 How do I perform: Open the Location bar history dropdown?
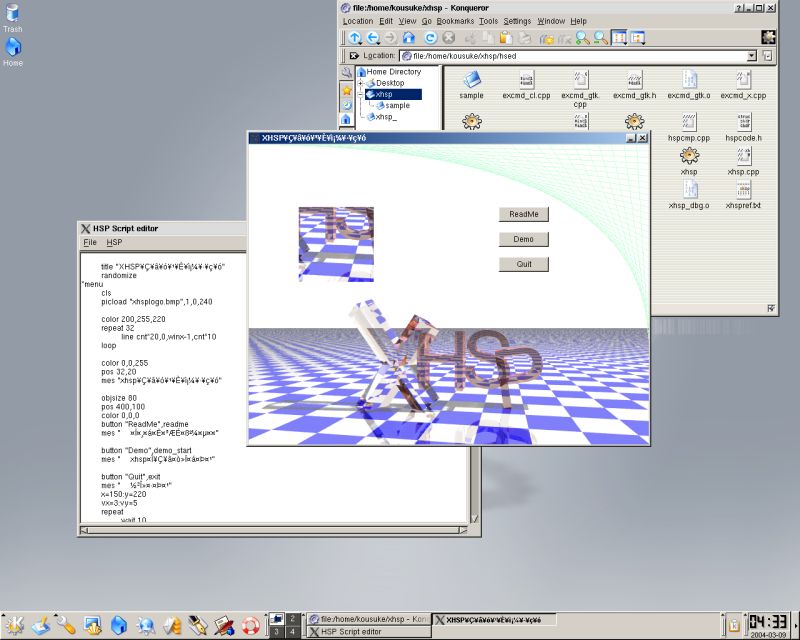[751, 56]
